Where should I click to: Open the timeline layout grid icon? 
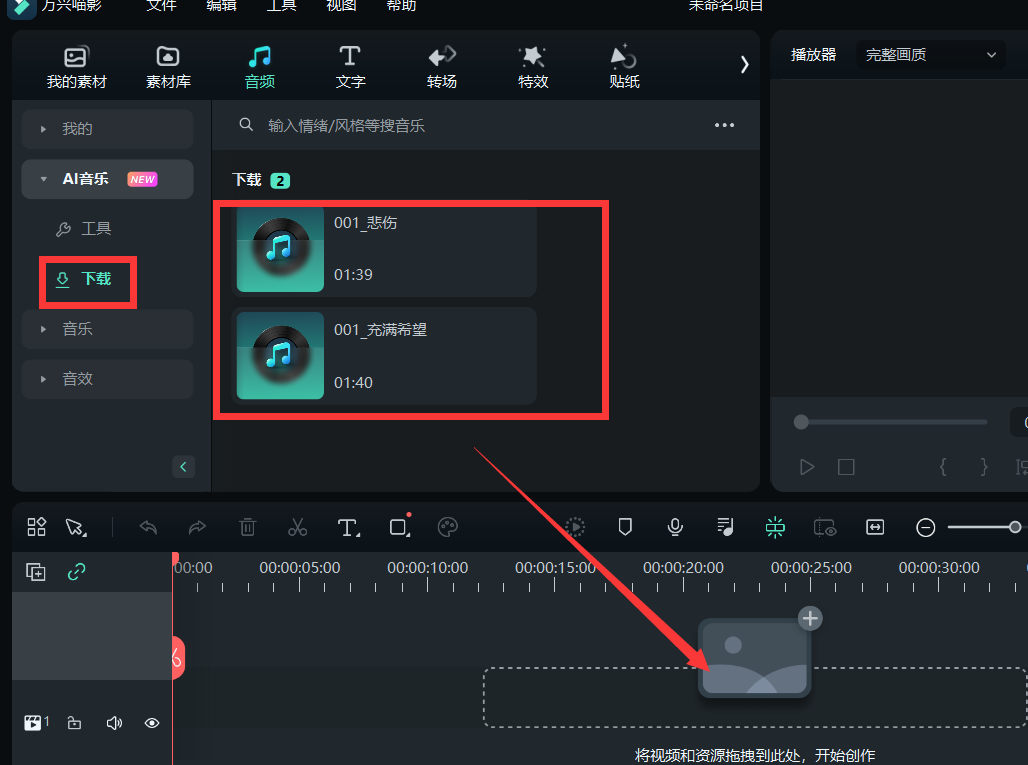pyautogui.click(x=37, y=527)
